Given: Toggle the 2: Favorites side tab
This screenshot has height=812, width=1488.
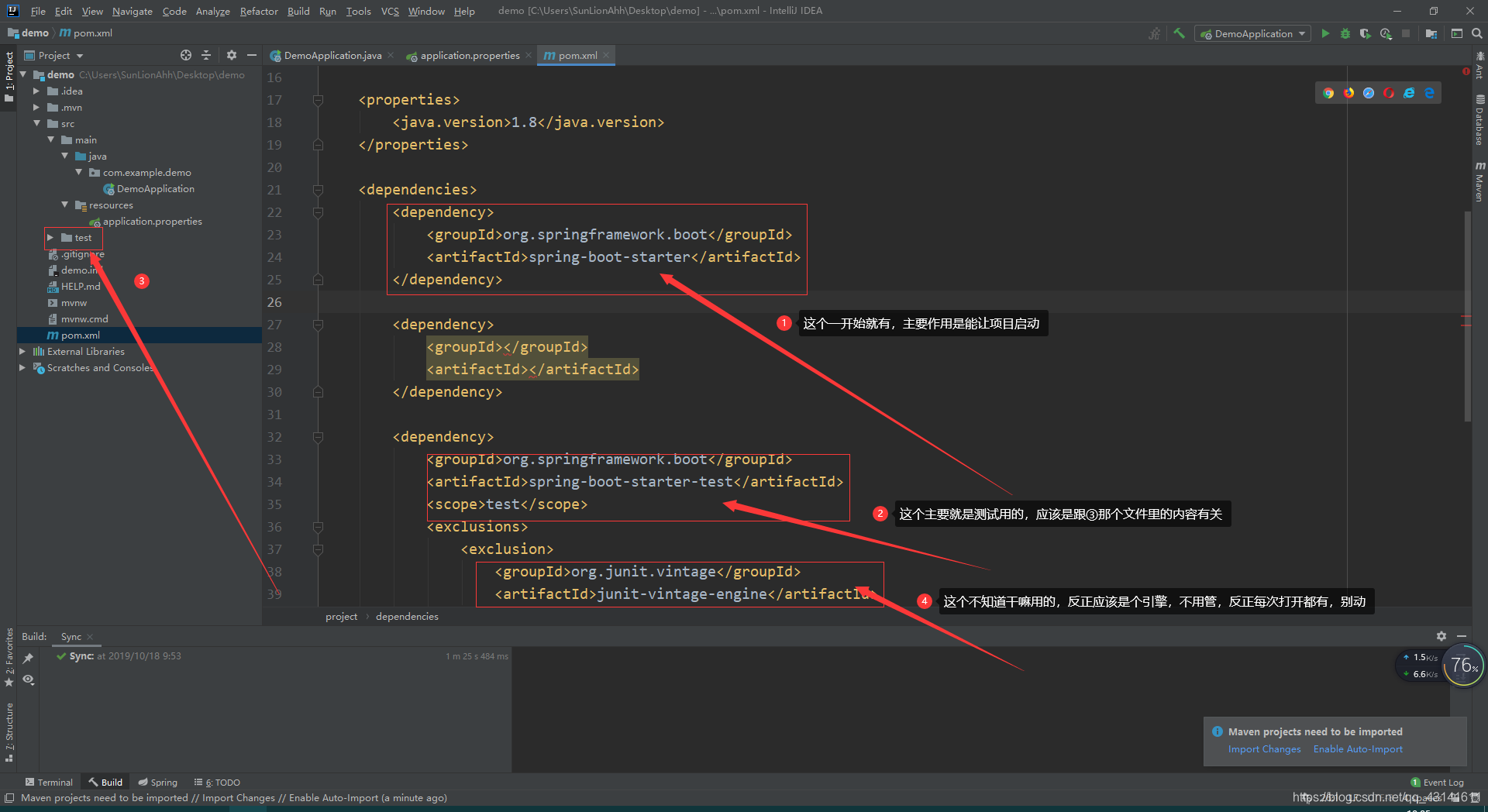Looking at the screenshot, I should (9, 658).
